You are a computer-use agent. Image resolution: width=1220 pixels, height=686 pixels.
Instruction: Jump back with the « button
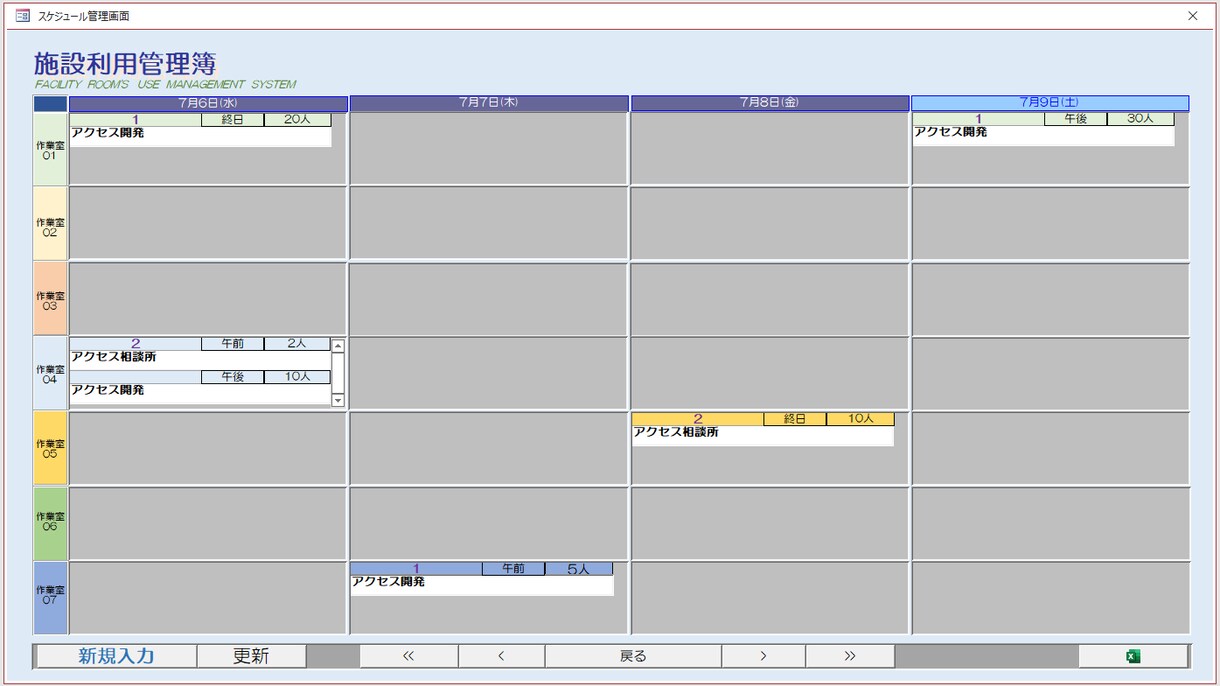tap(408, 656)
